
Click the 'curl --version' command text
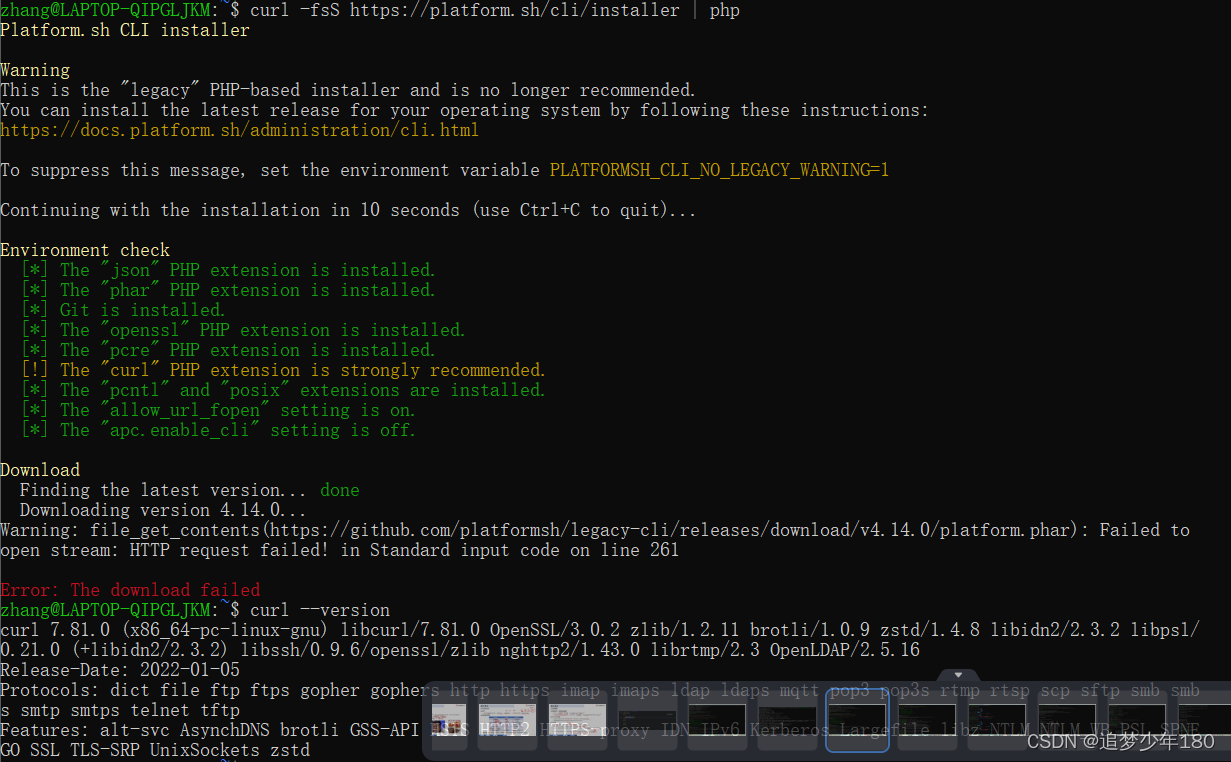(x=320, y=610)
